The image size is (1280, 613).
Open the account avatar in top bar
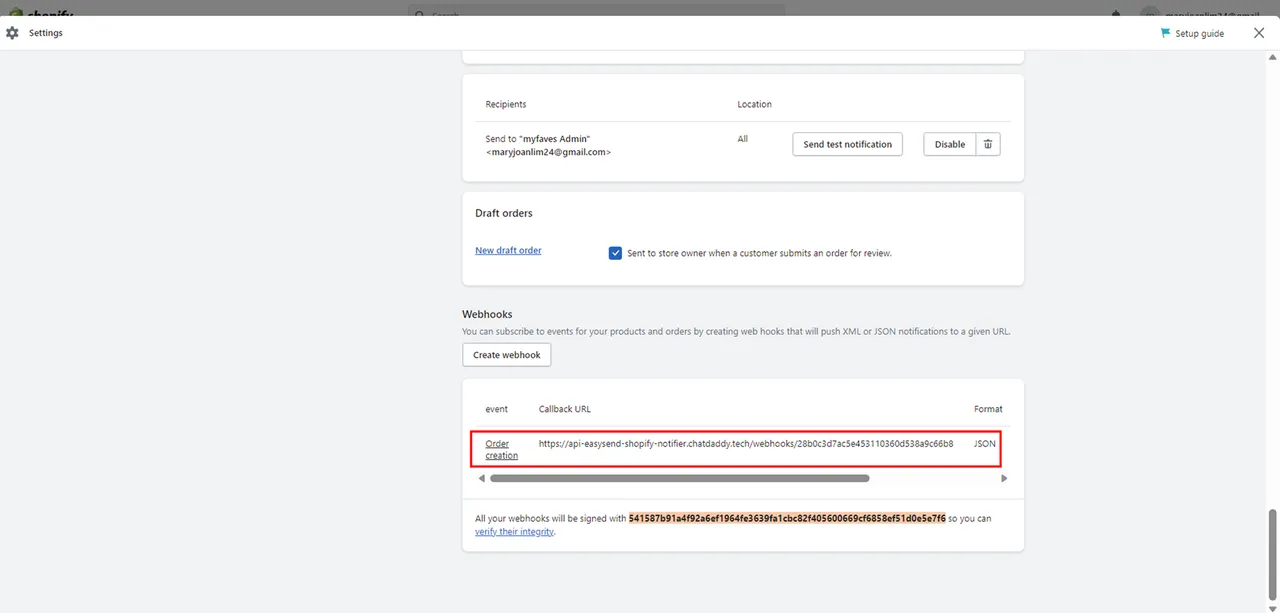pyautogui.click(x=1150, y=14)
